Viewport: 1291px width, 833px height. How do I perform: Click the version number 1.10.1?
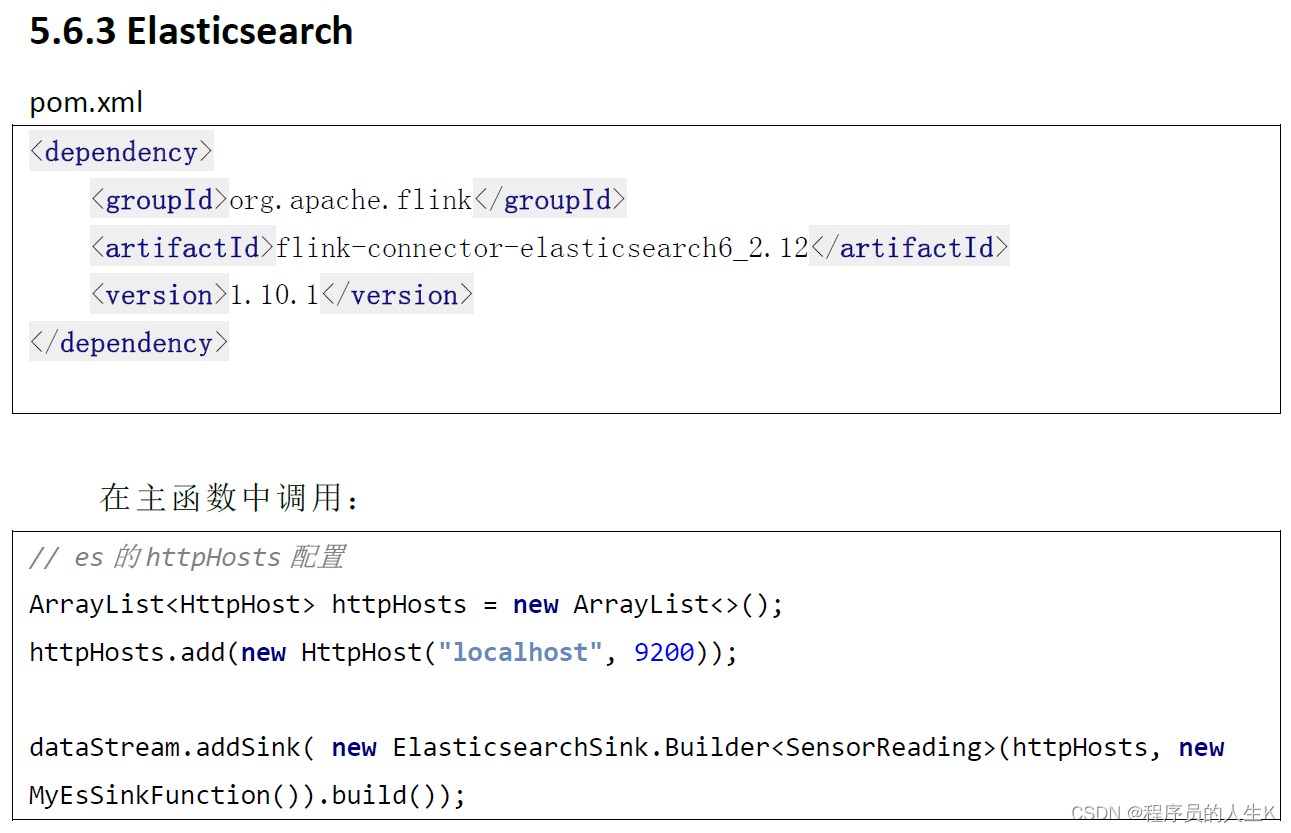[274, 295]
